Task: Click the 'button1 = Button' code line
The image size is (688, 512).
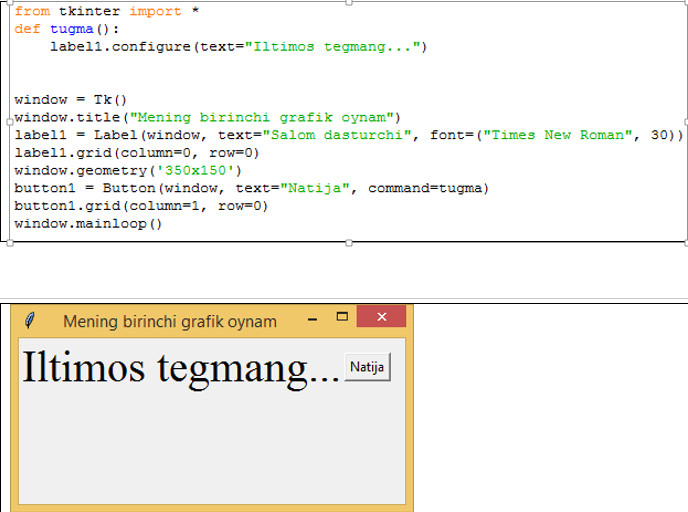Action: click(x=250, y=188)
